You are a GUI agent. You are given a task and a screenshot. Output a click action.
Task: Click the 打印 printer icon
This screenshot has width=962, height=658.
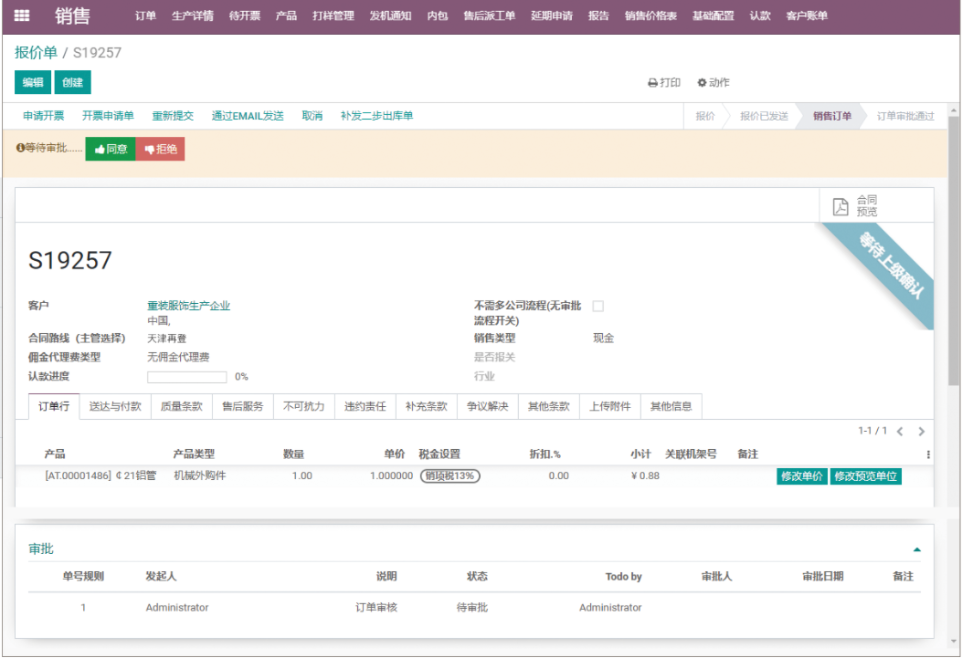pyautogui.click(x=653, y=83)
